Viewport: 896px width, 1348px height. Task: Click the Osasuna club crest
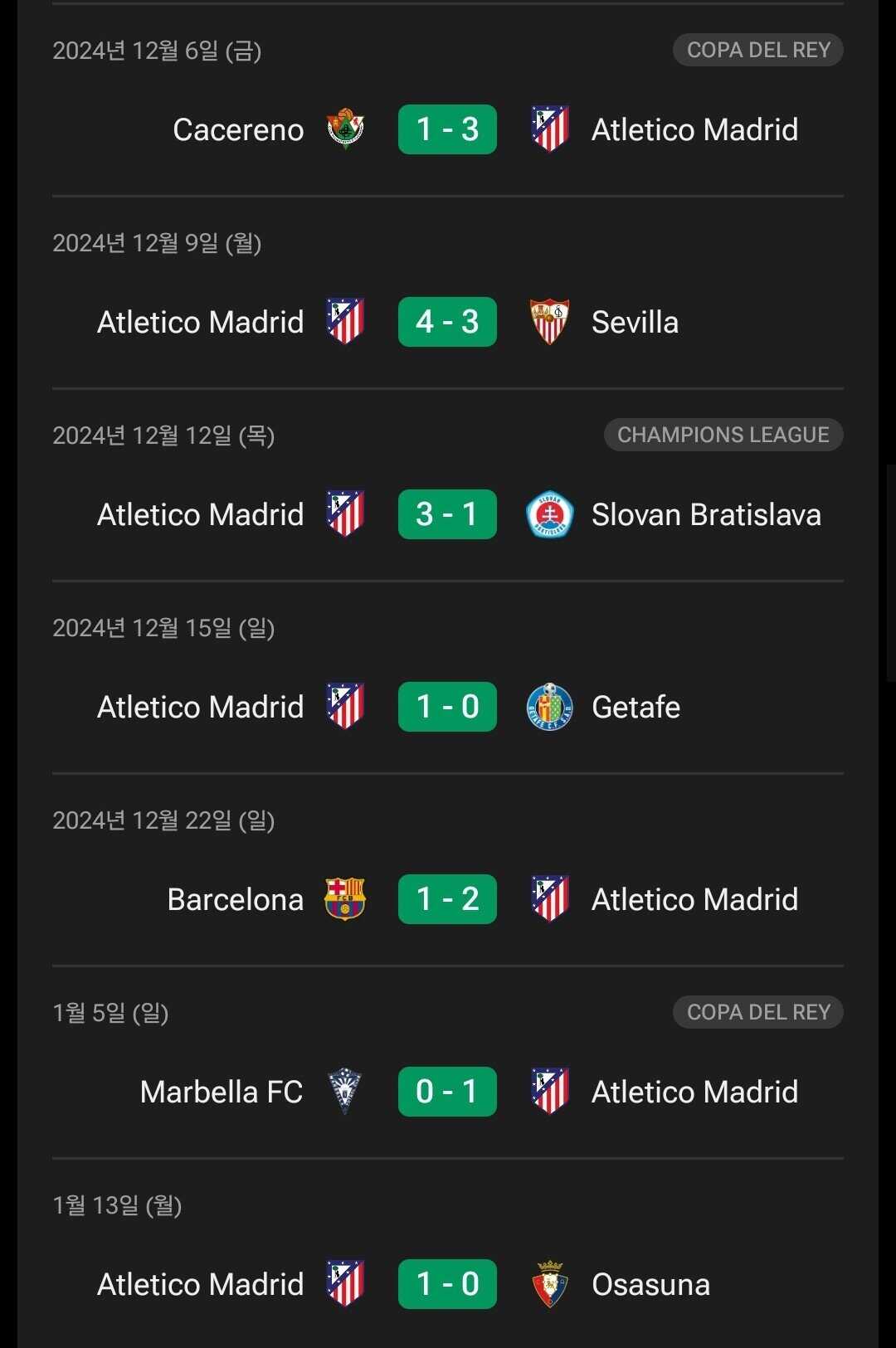[x=549, y=1284]
